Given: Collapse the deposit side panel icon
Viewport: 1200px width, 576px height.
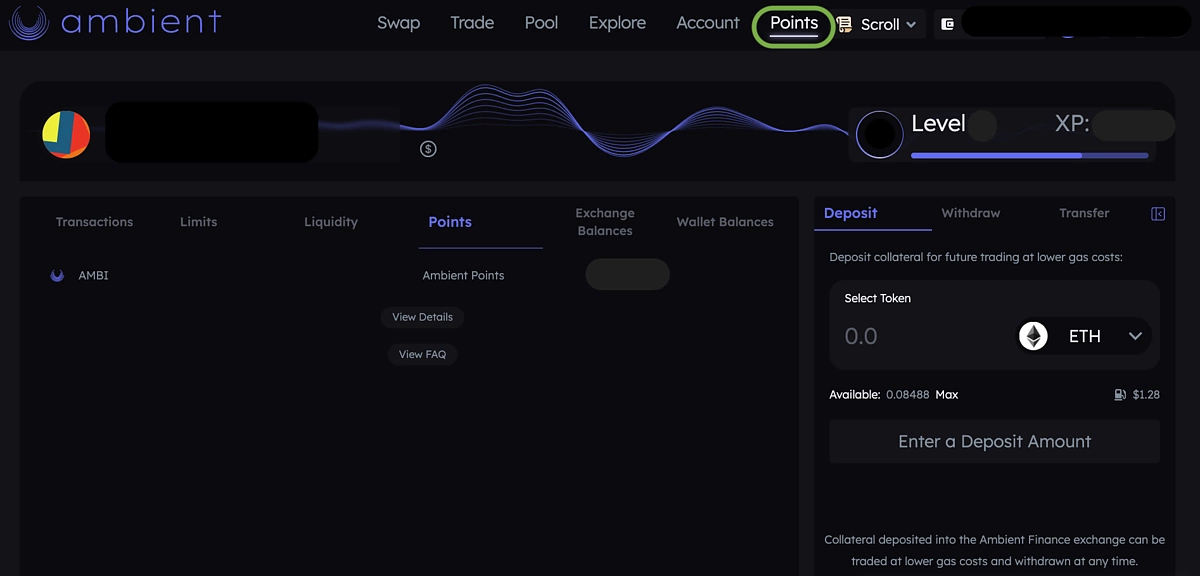Looking at the screenshot, I should (1158, 213).
